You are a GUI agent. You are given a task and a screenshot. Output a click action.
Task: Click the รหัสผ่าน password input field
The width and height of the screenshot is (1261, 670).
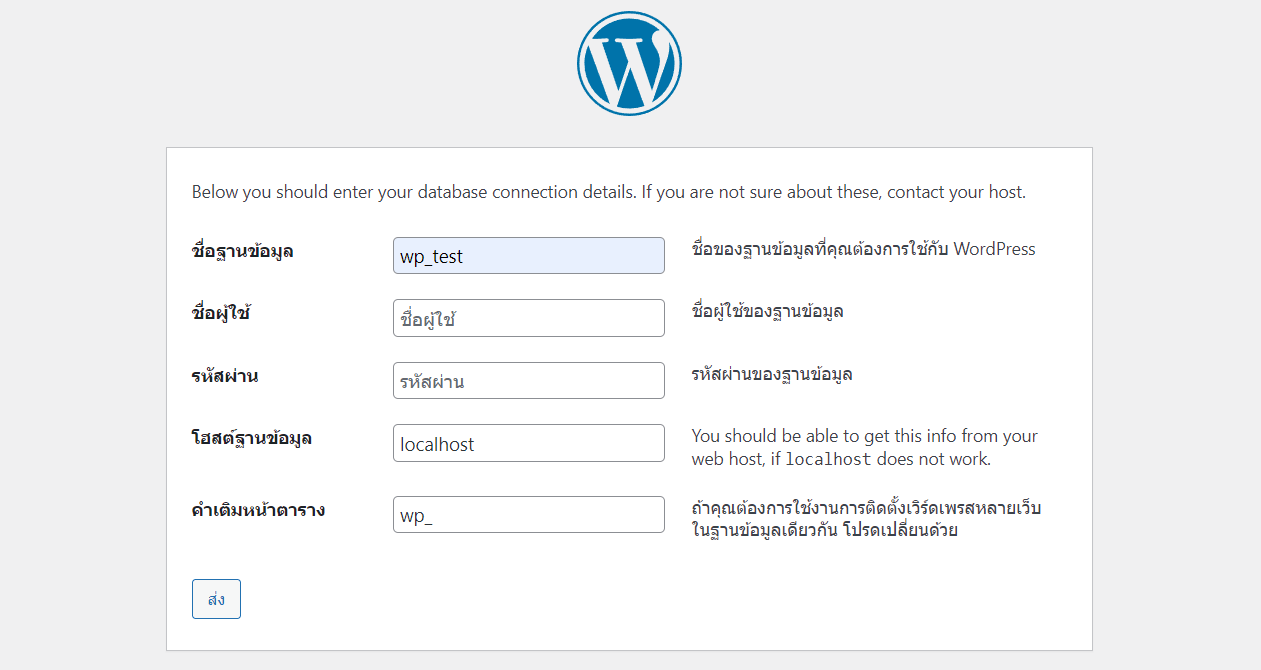tap(529, 381)
